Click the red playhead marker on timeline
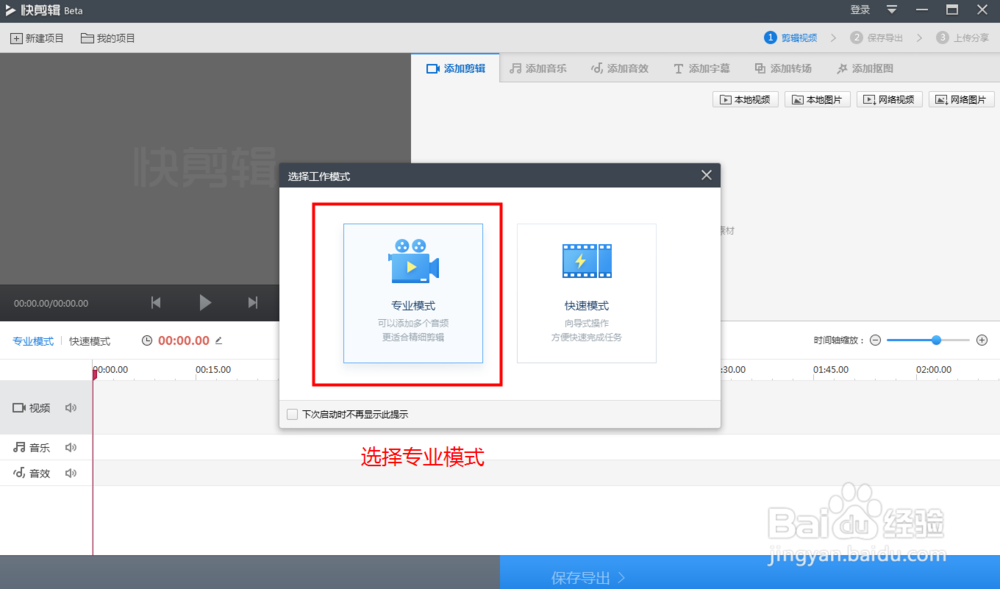 (94, 374)
